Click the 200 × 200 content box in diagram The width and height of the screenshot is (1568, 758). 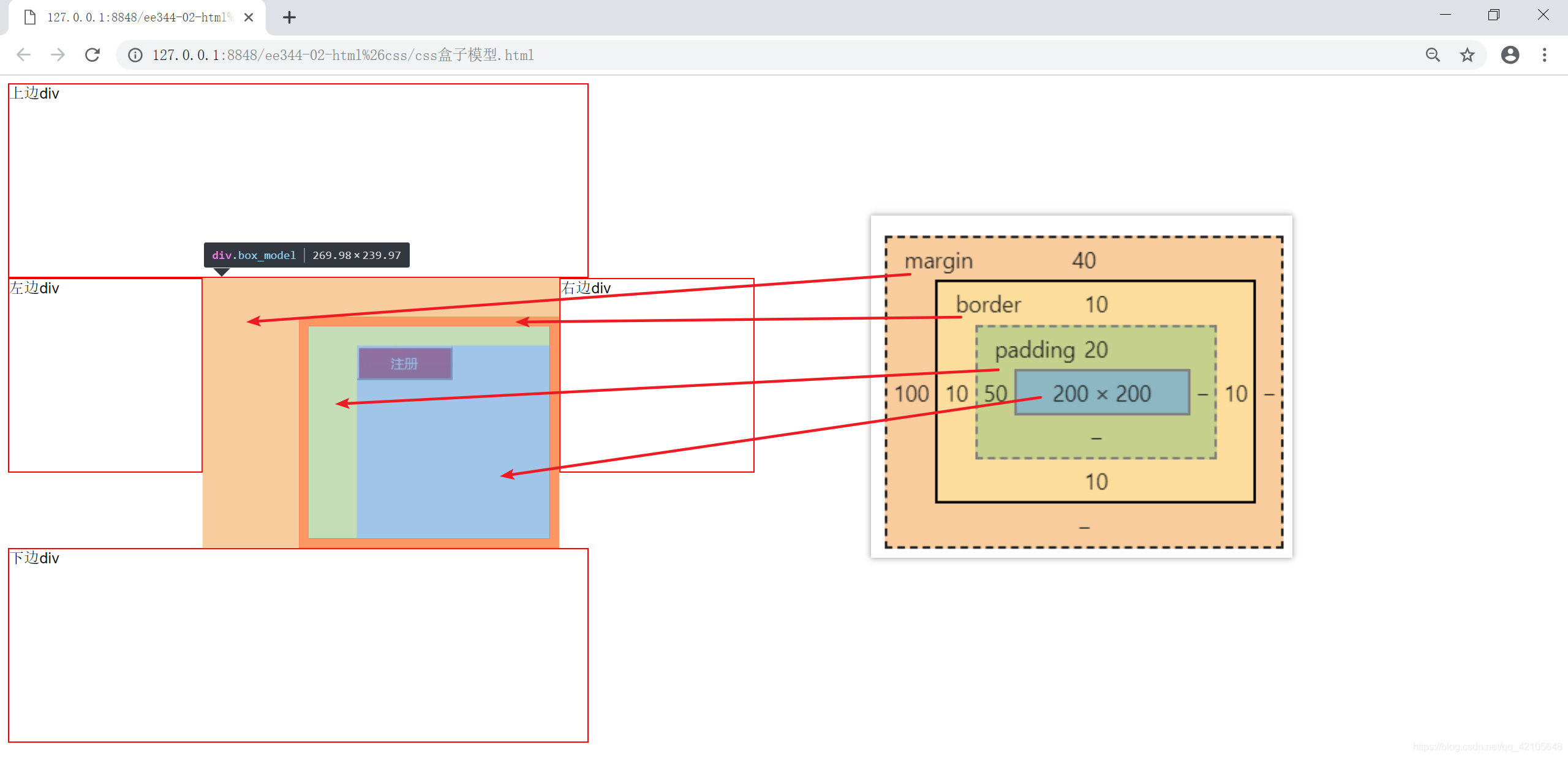[x=1102, y=393]
